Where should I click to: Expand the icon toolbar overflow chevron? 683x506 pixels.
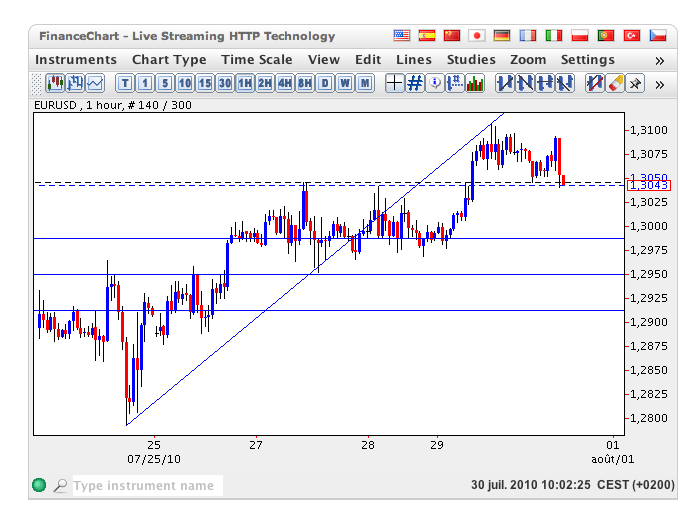tap(659, 84)
